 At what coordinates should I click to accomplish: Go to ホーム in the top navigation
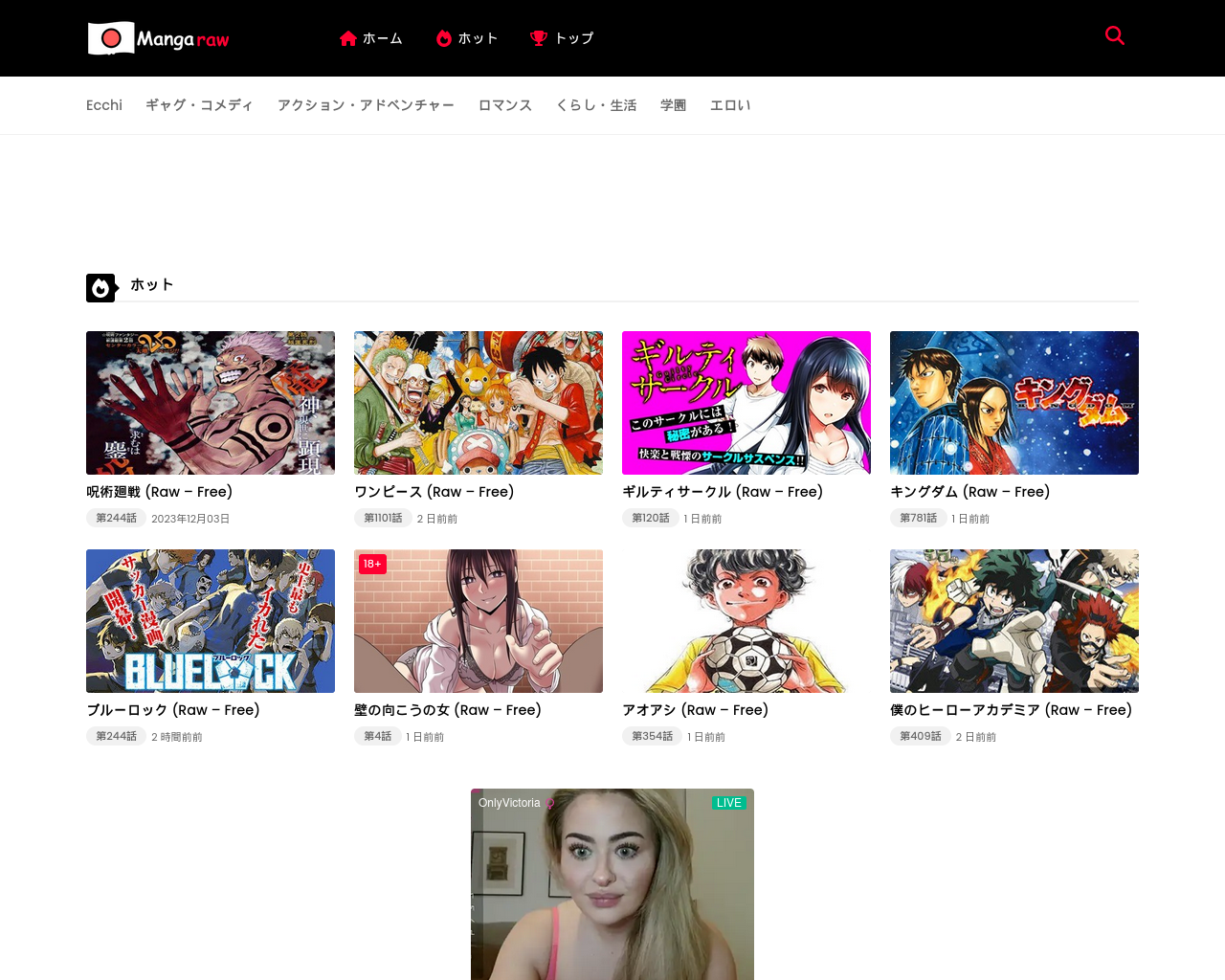pos(383,38)
